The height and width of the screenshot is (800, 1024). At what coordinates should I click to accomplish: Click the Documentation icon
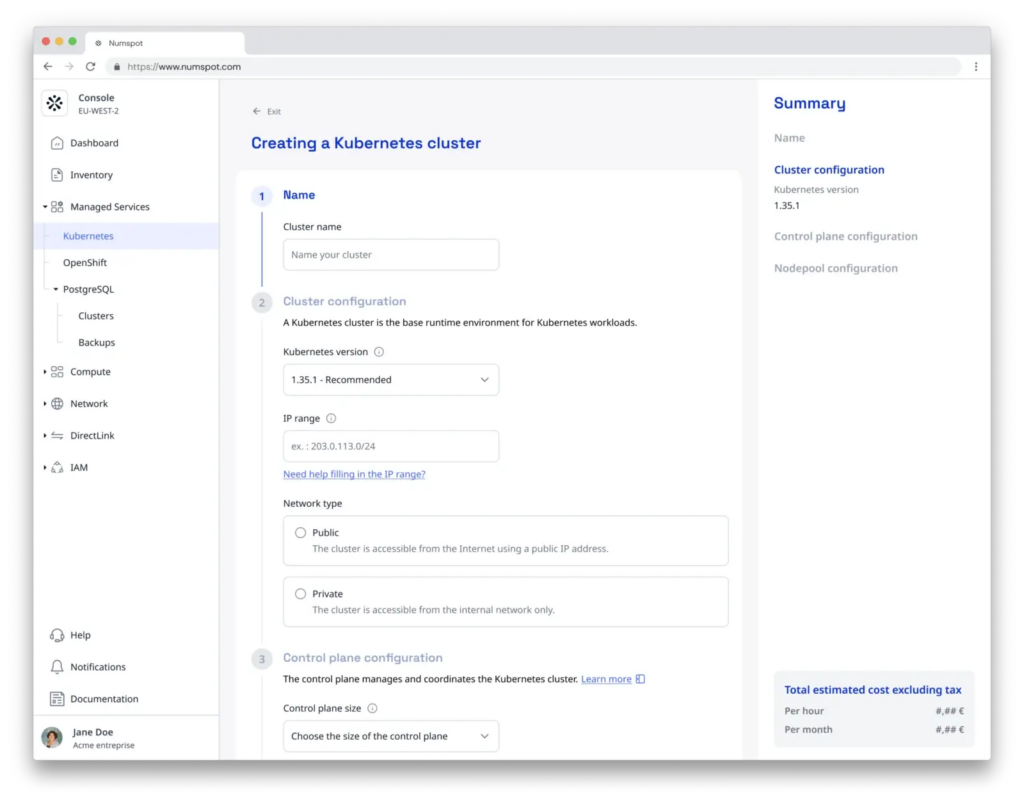pos(57,699)
